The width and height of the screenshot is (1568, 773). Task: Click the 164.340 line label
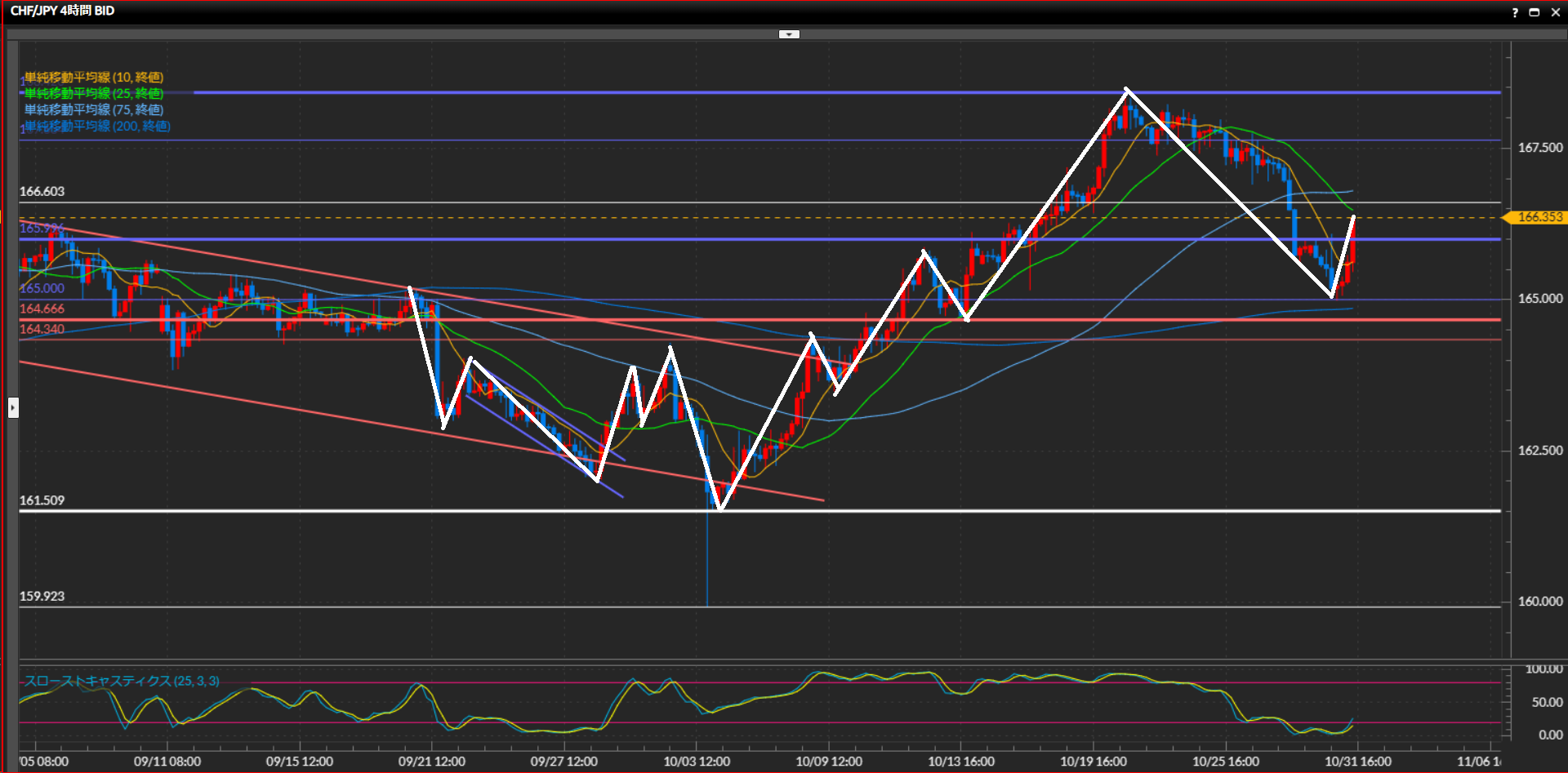[42, 329]
